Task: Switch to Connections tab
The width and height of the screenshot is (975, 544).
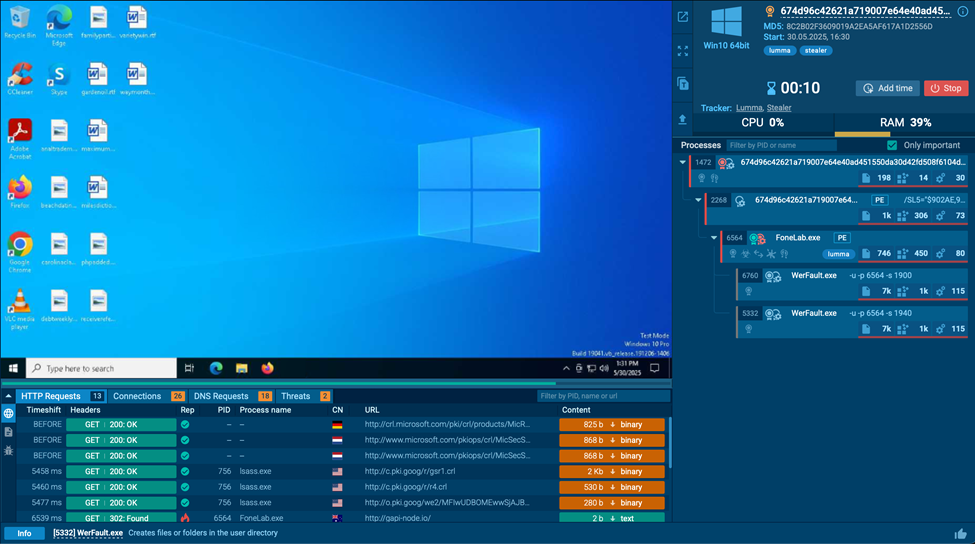Action: (x=149, y=396)
